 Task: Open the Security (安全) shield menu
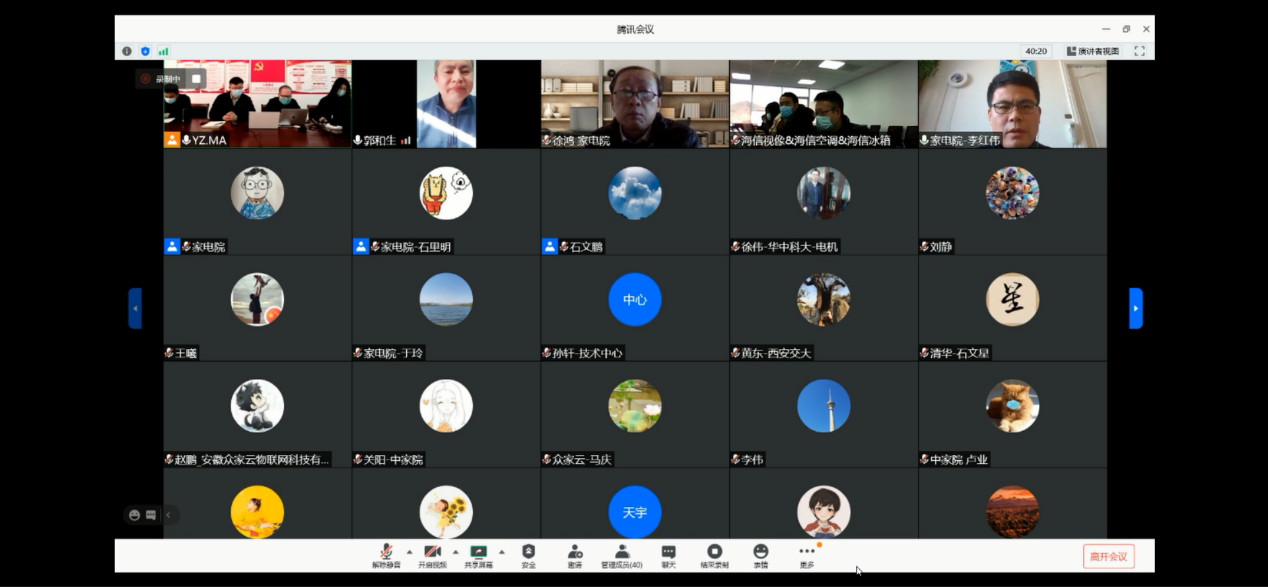(x=528, y=555)
